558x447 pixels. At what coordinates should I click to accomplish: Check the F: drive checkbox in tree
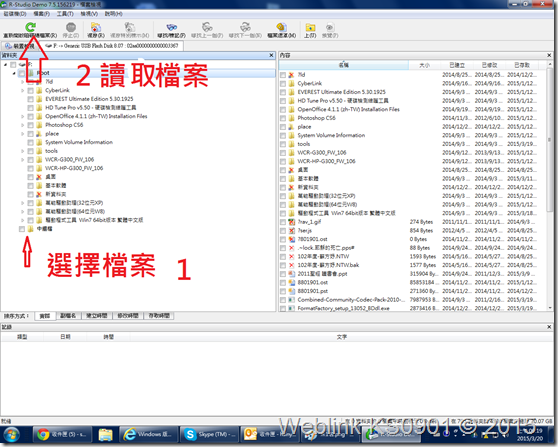point(13,65)
